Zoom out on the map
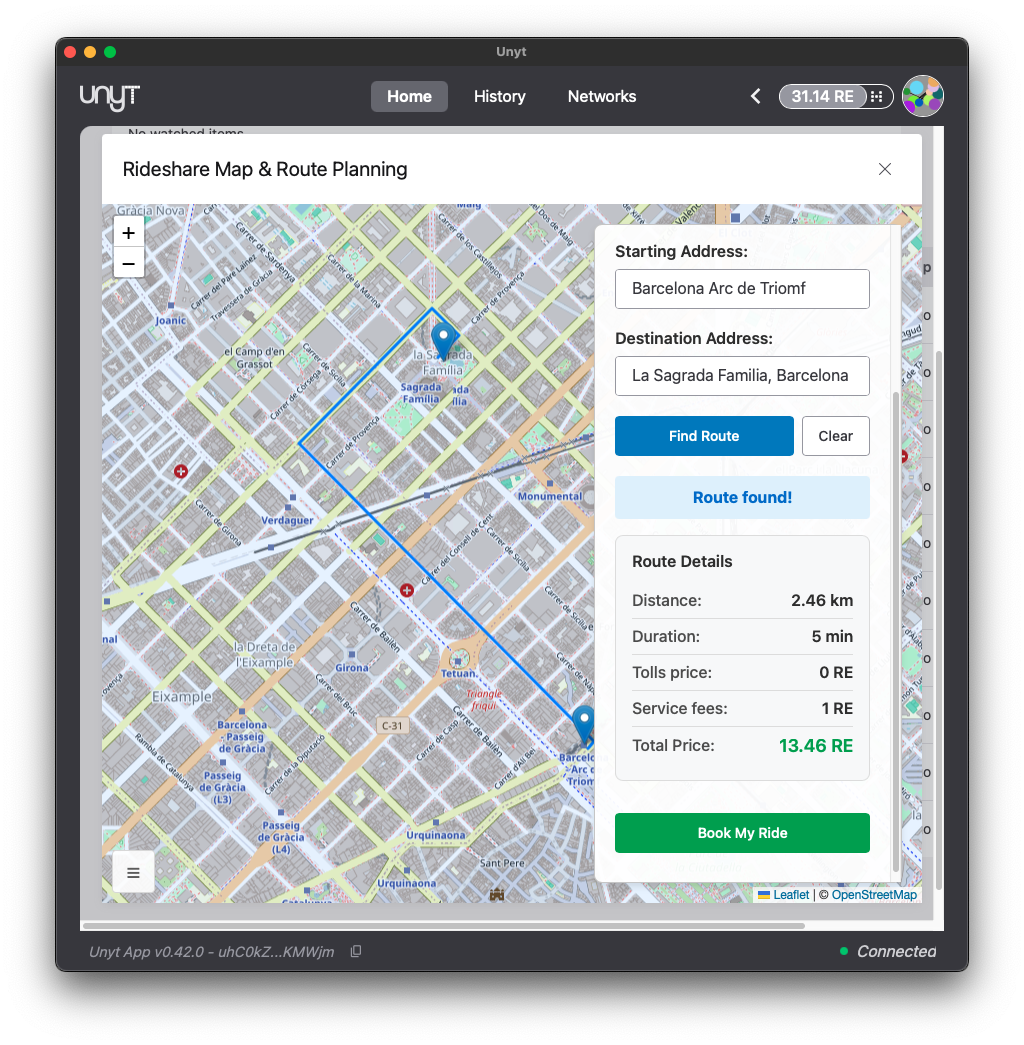Screen dimensions: 1024x1045 point(128,263)
